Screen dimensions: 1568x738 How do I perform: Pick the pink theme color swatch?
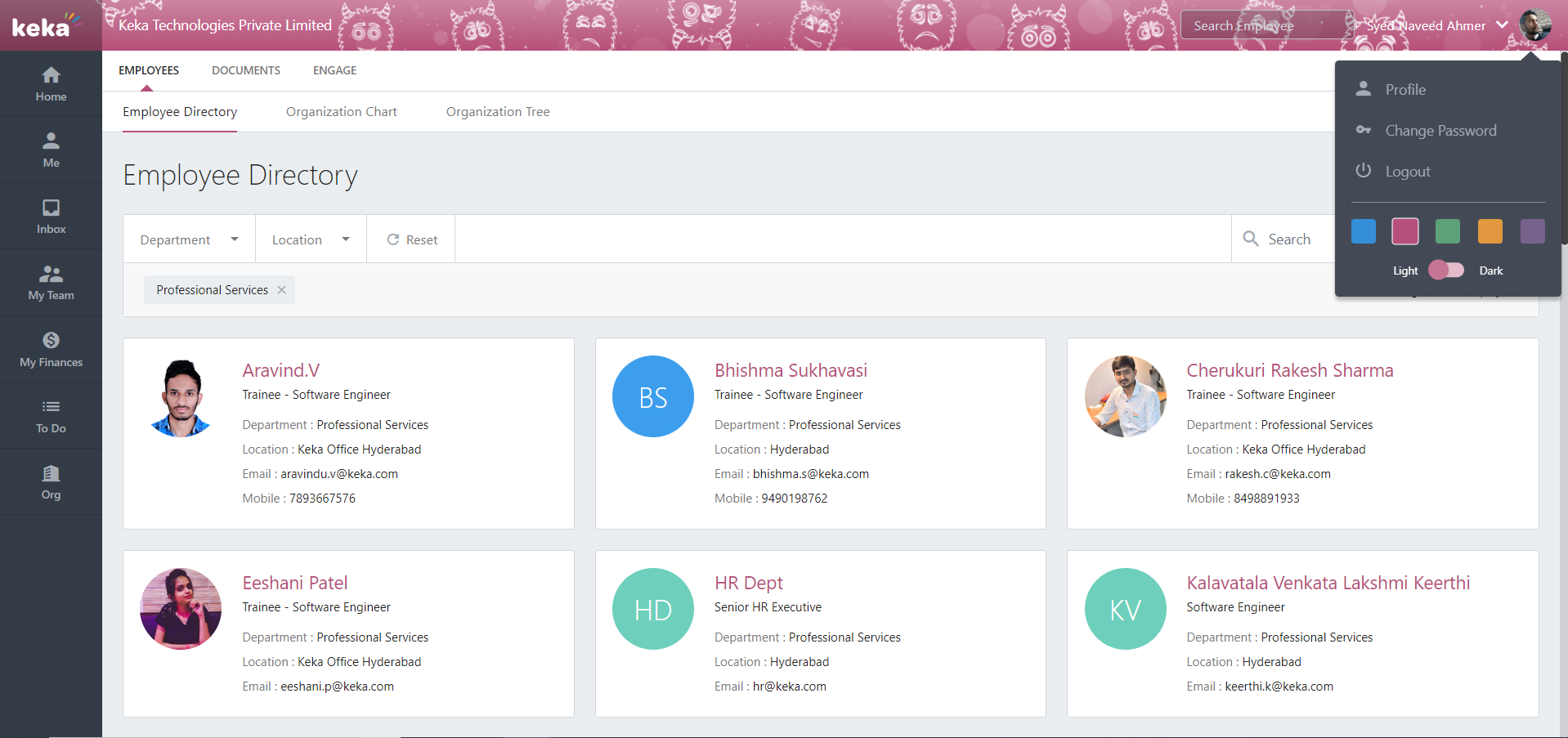(x=1405, y=231)
